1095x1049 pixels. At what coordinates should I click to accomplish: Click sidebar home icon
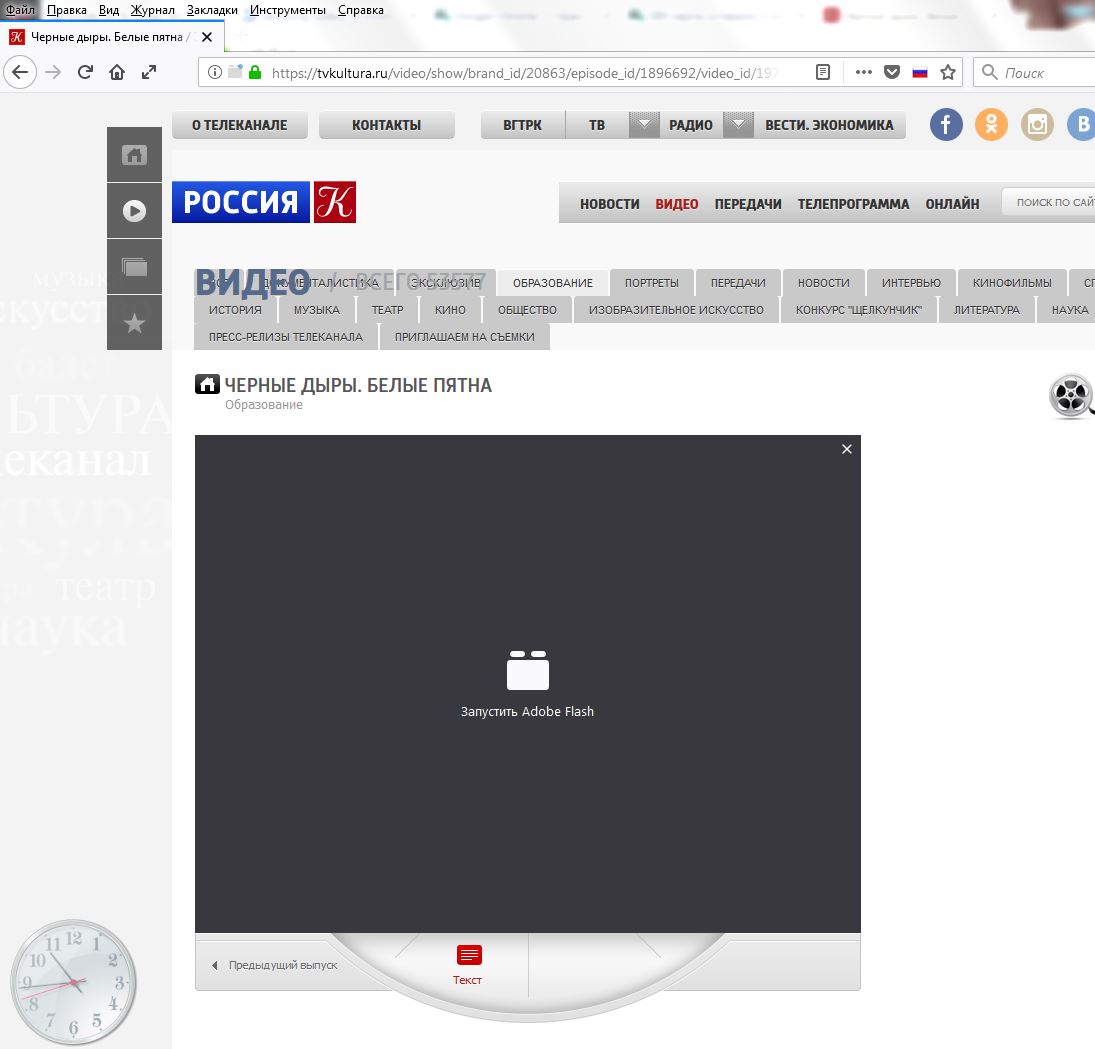tap(134, 154)
